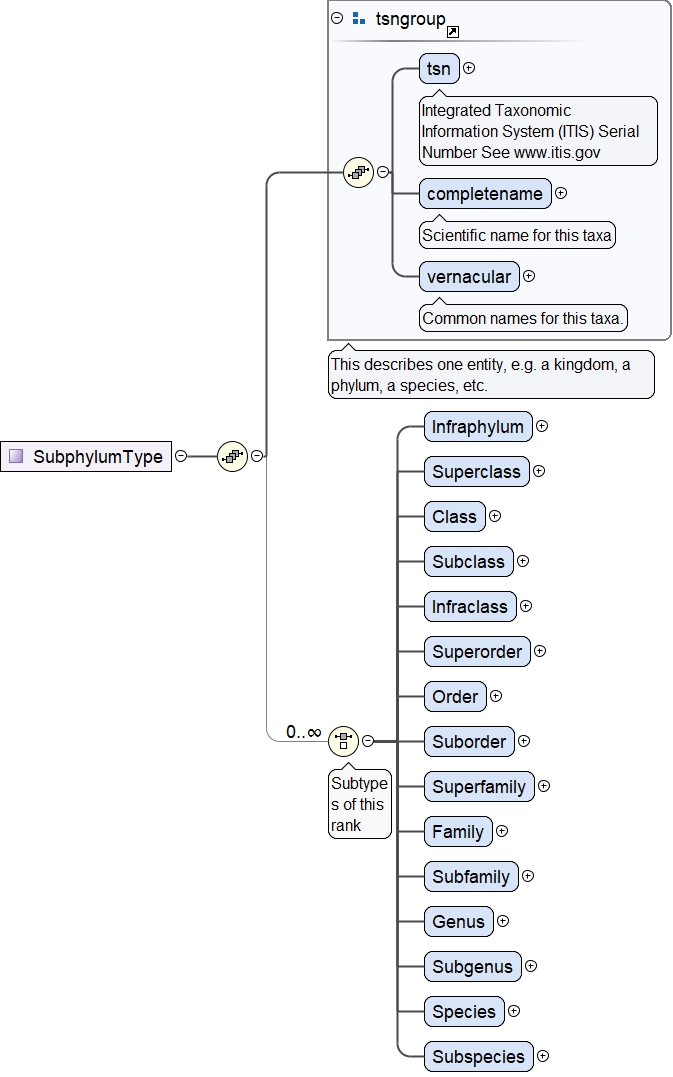Select the completename element box
The width and height of the screenshot is (673, 1077).
point(485,194)
